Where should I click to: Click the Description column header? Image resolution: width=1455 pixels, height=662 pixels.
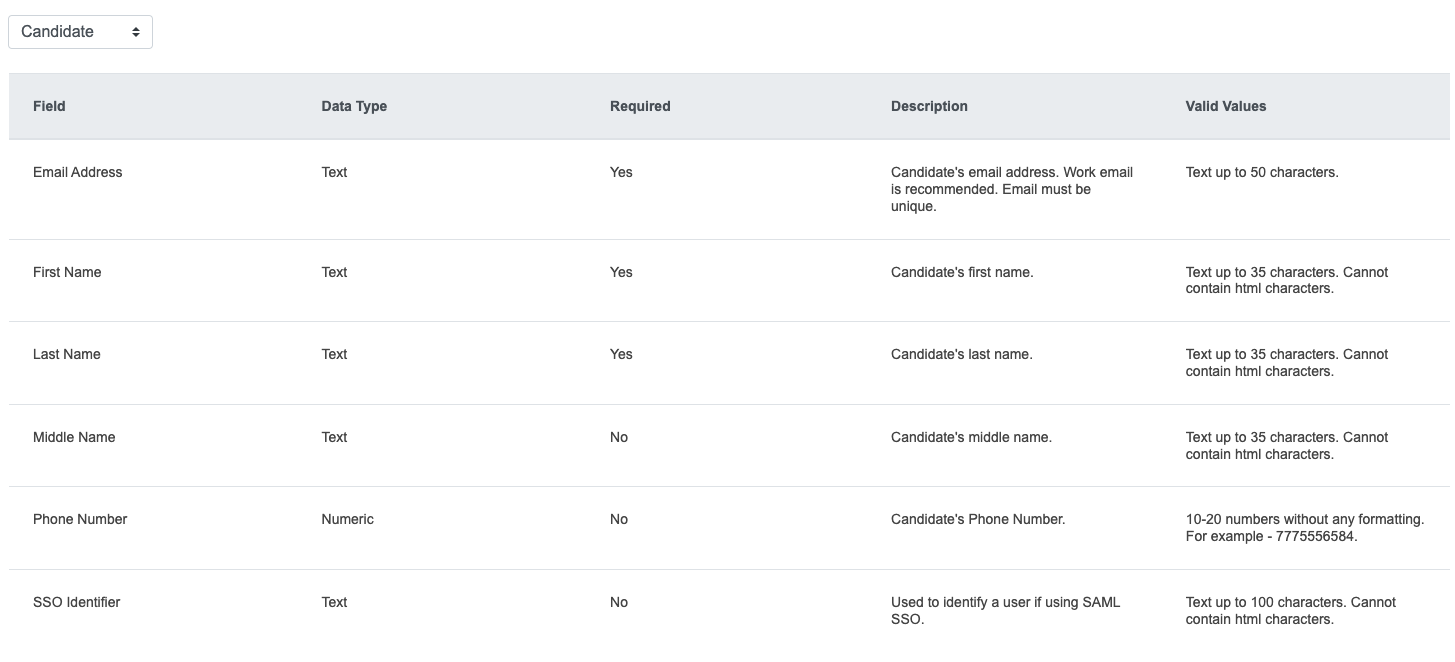[929, 106]
